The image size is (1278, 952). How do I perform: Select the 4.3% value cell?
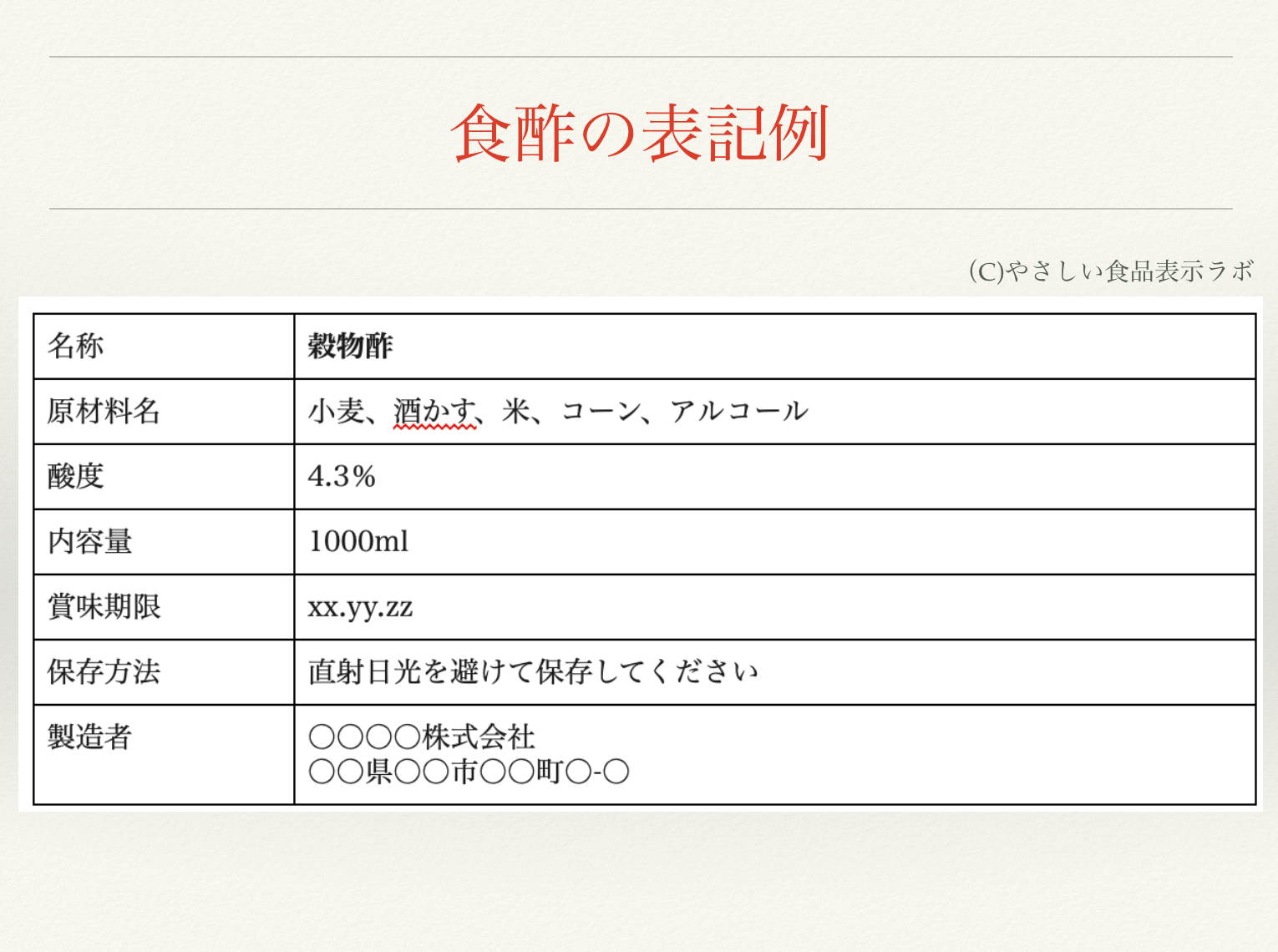click(x=775, y=477)
